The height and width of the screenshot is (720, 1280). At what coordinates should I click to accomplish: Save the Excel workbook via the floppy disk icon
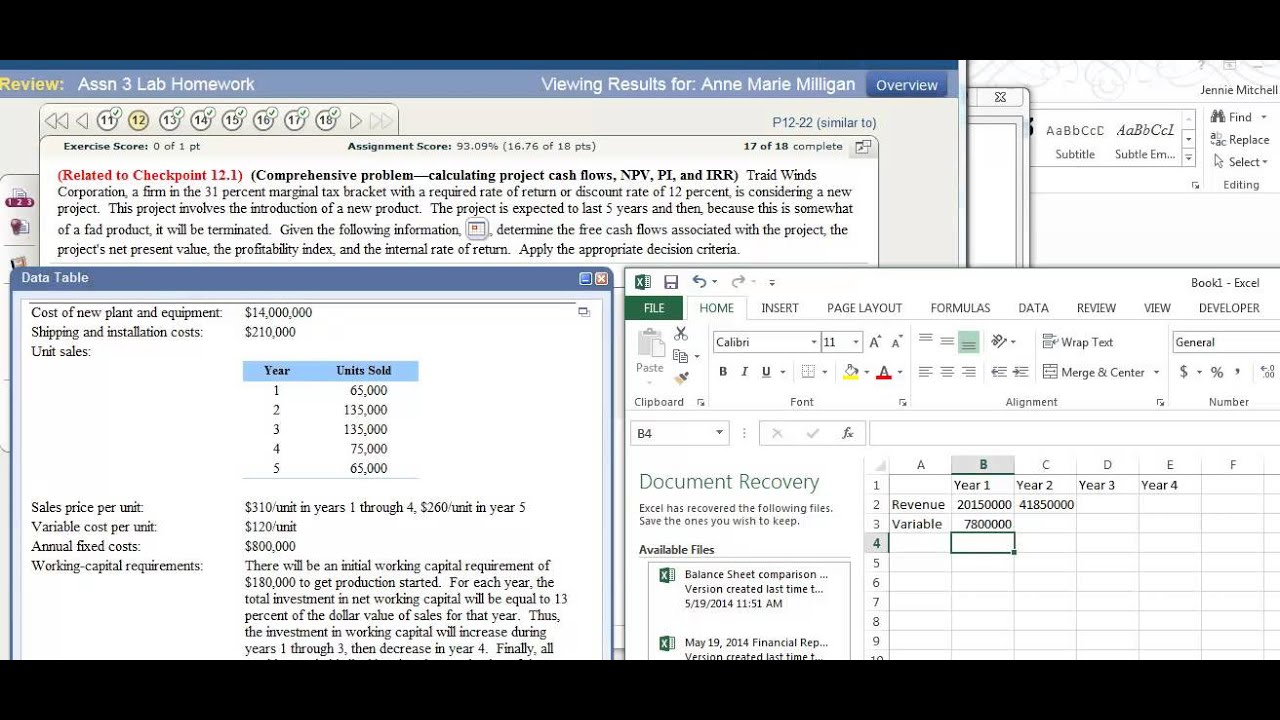671,283
